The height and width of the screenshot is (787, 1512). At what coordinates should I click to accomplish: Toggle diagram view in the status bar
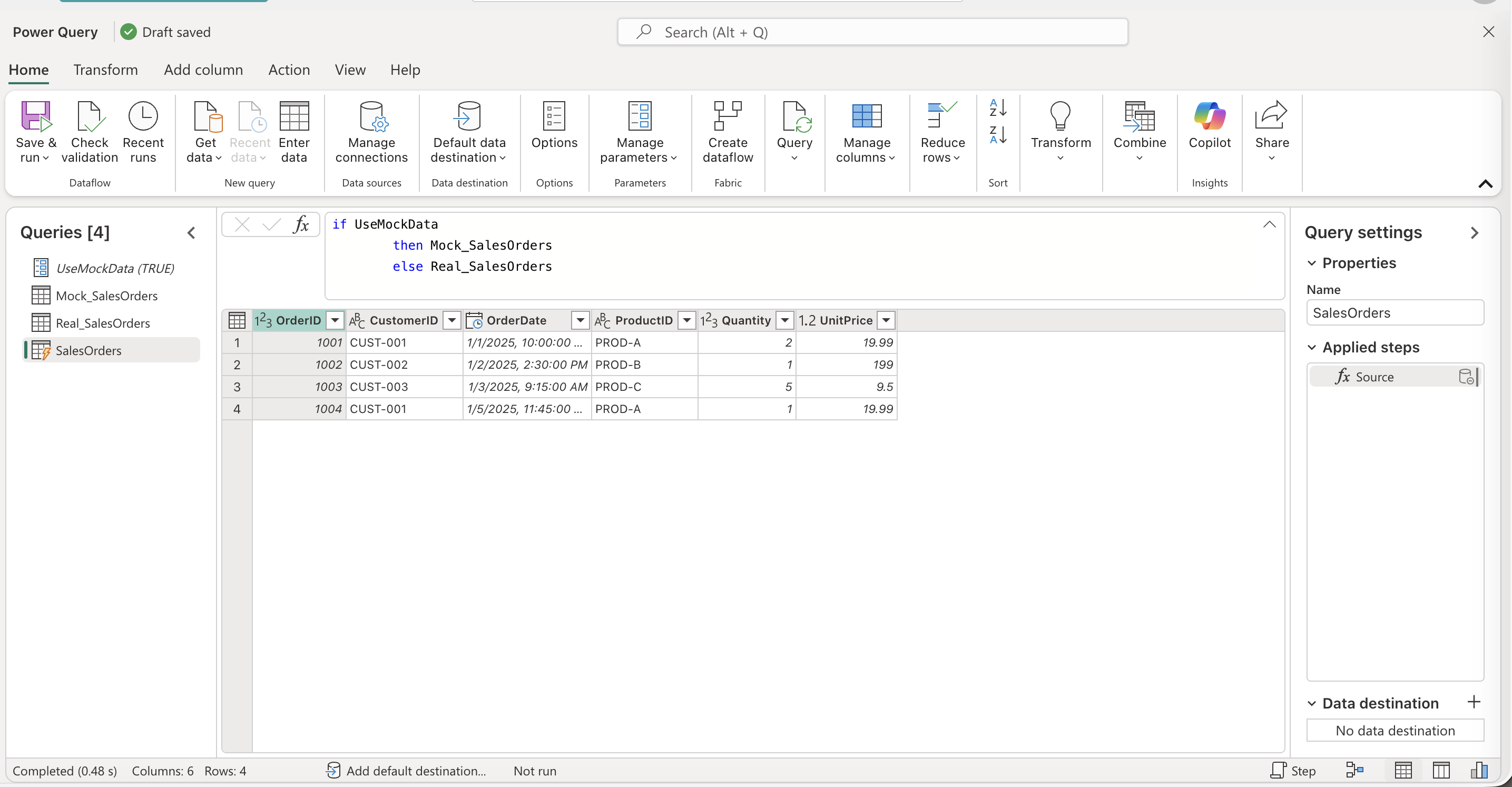pos(1354,770)
